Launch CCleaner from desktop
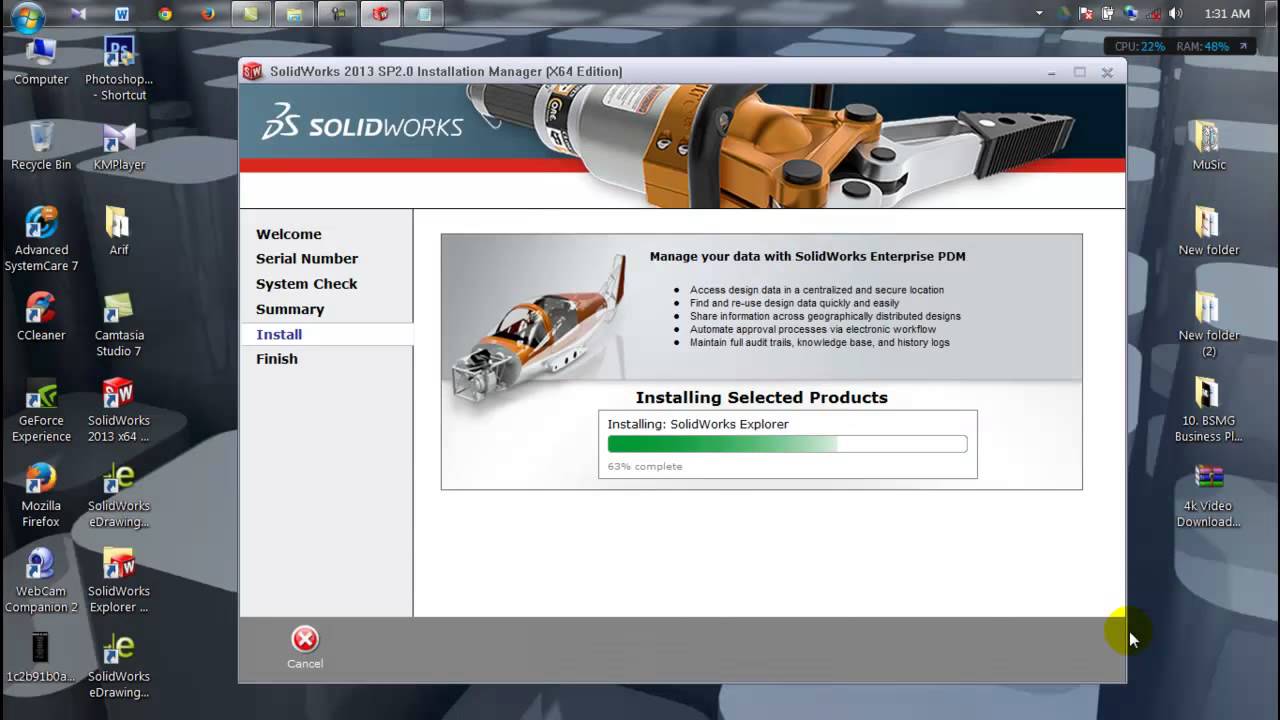 click(41, 317)
